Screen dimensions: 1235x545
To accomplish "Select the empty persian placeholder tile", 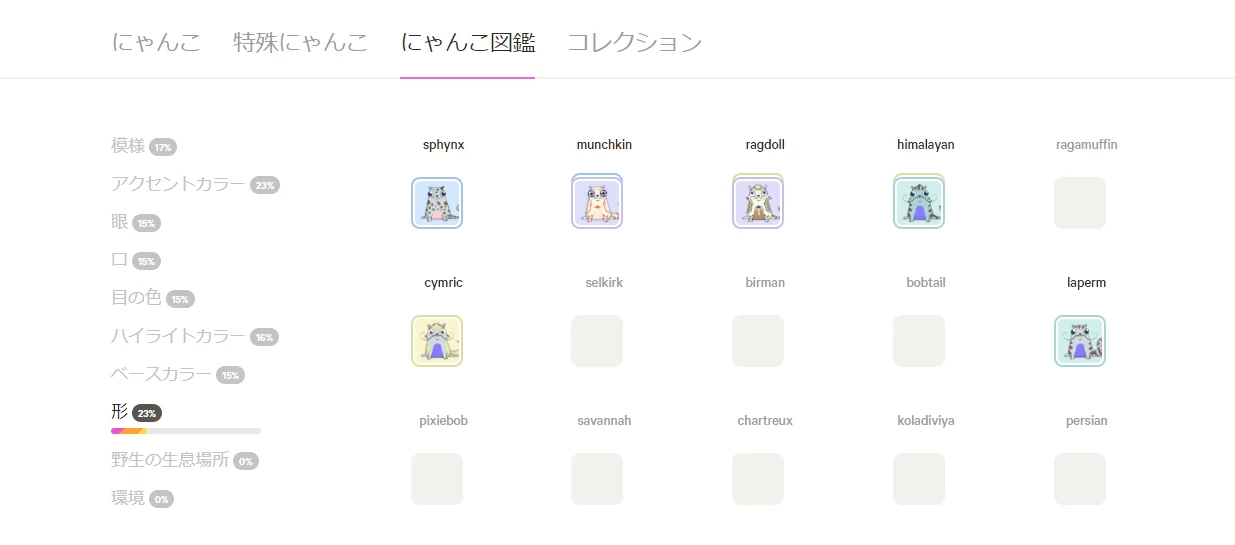I will tap(1080, 479).
